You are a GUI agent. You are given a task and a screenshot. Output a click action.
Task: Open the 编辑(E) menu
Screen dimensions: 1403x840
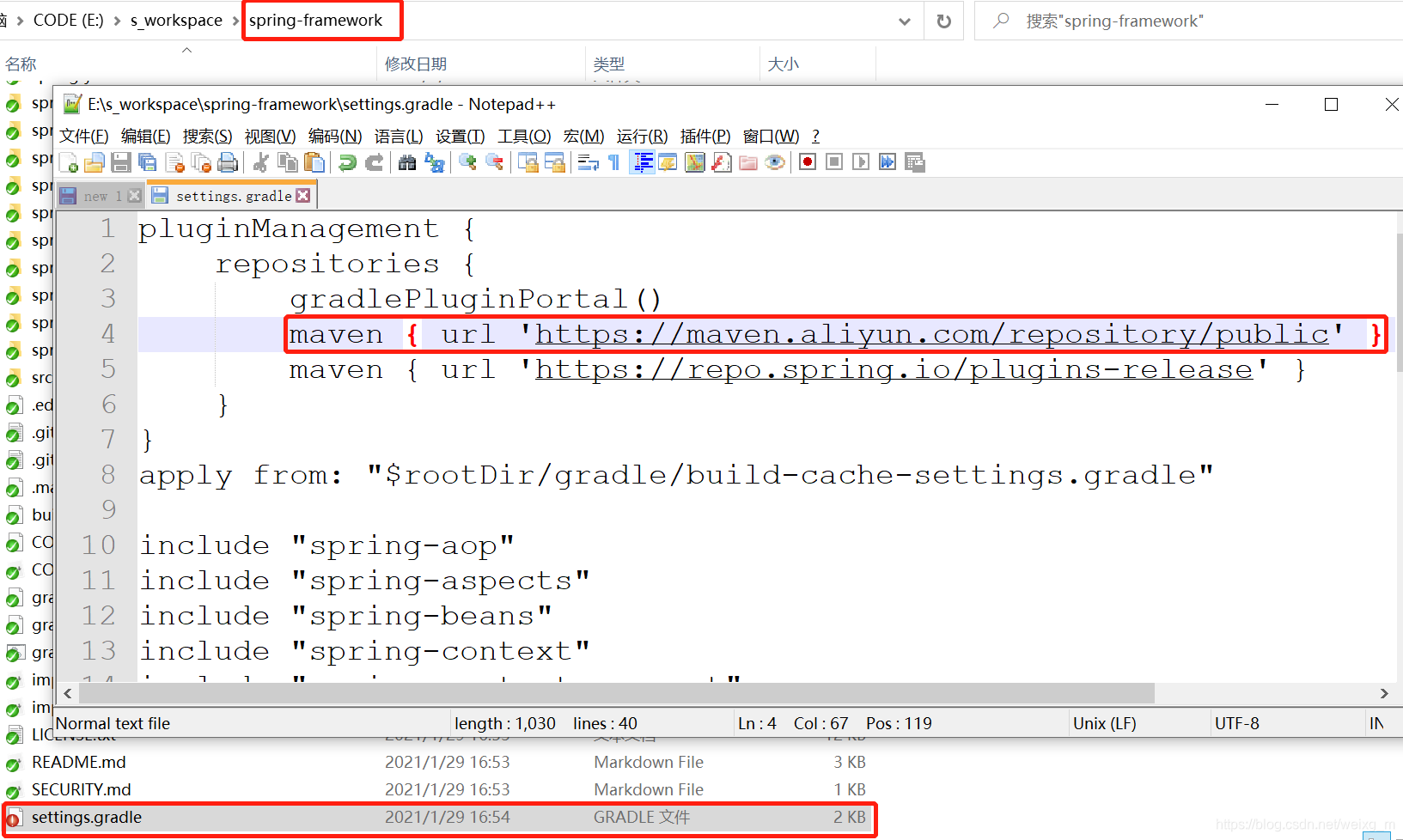(x=146, y=137)
